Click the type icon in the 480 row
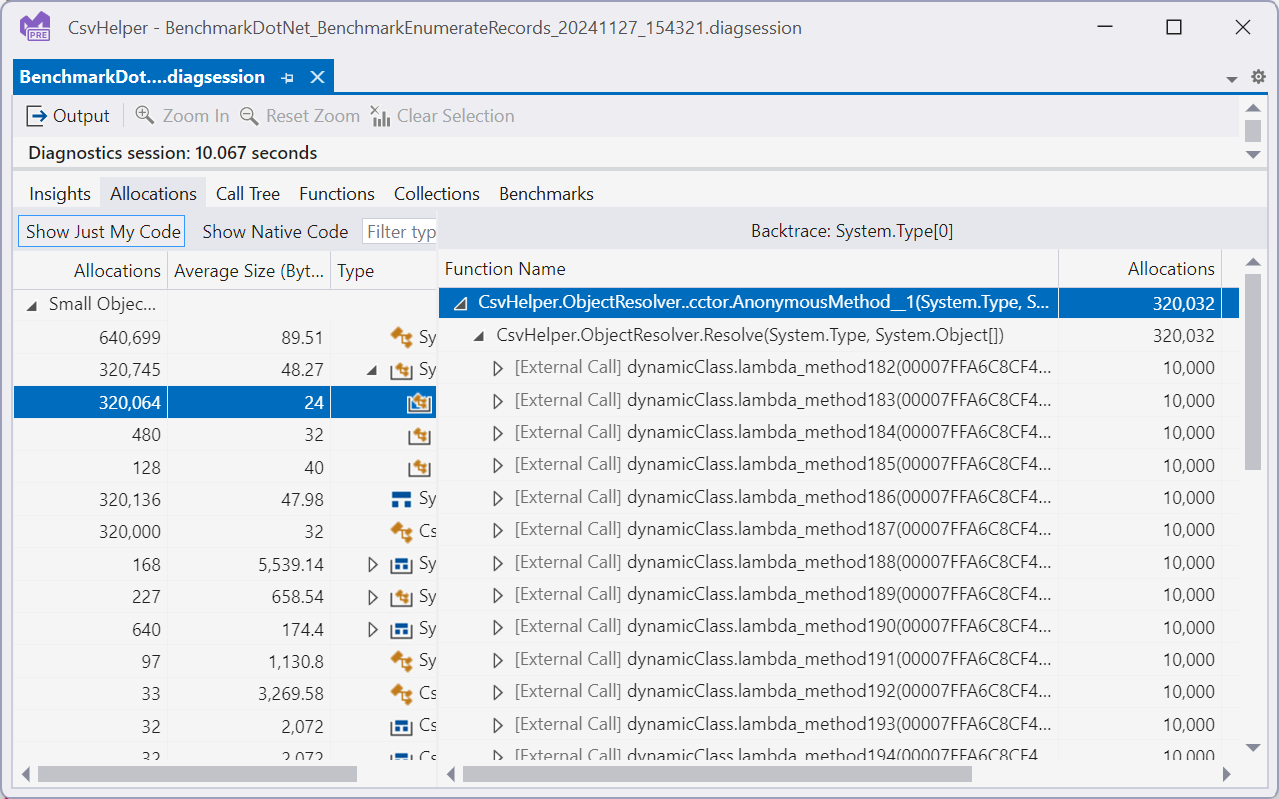Viewport: 1279px width, 799px height. tap(419, 435)
